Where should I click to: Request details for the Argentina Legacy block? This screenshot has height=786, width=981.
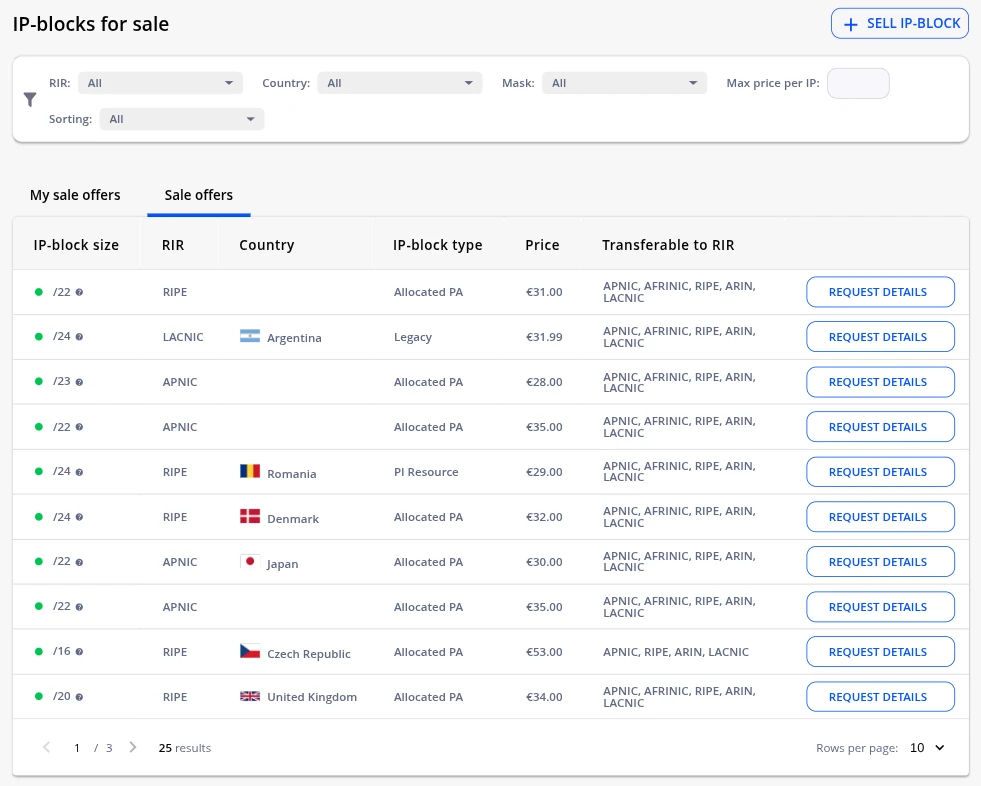coord(880,336)
